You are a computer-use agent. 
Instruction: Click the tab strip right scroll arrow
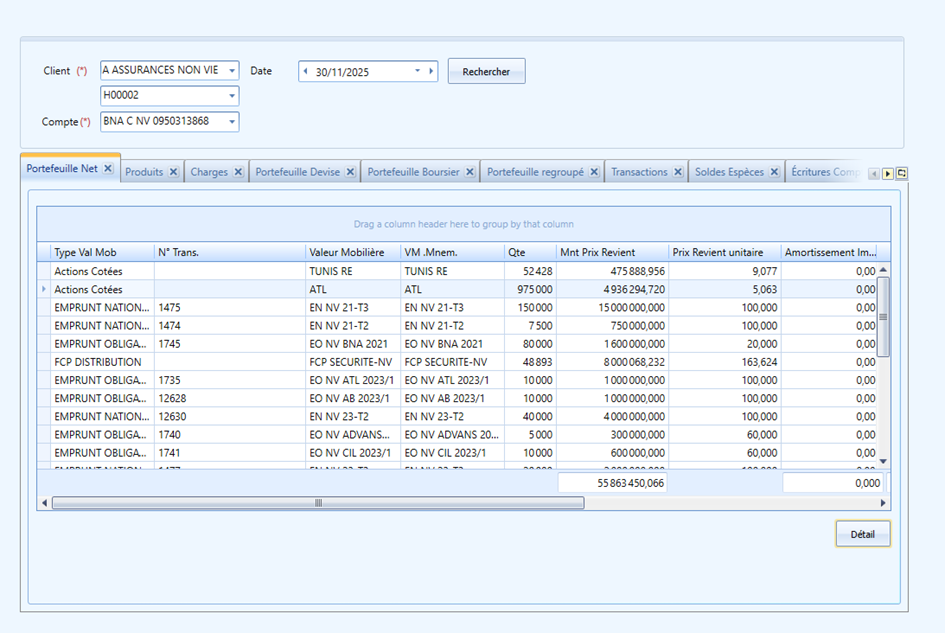coord(888,174)
